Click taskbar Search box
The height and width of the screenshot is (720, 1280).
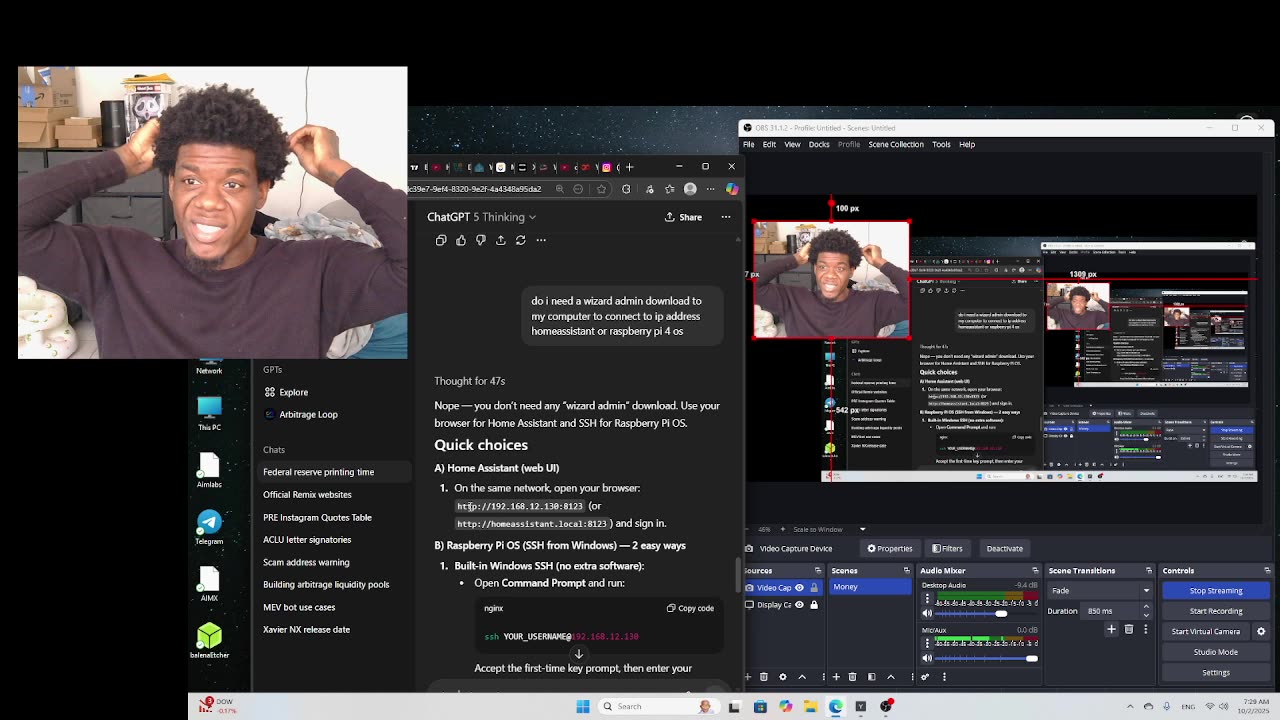[x=658, y=707]
